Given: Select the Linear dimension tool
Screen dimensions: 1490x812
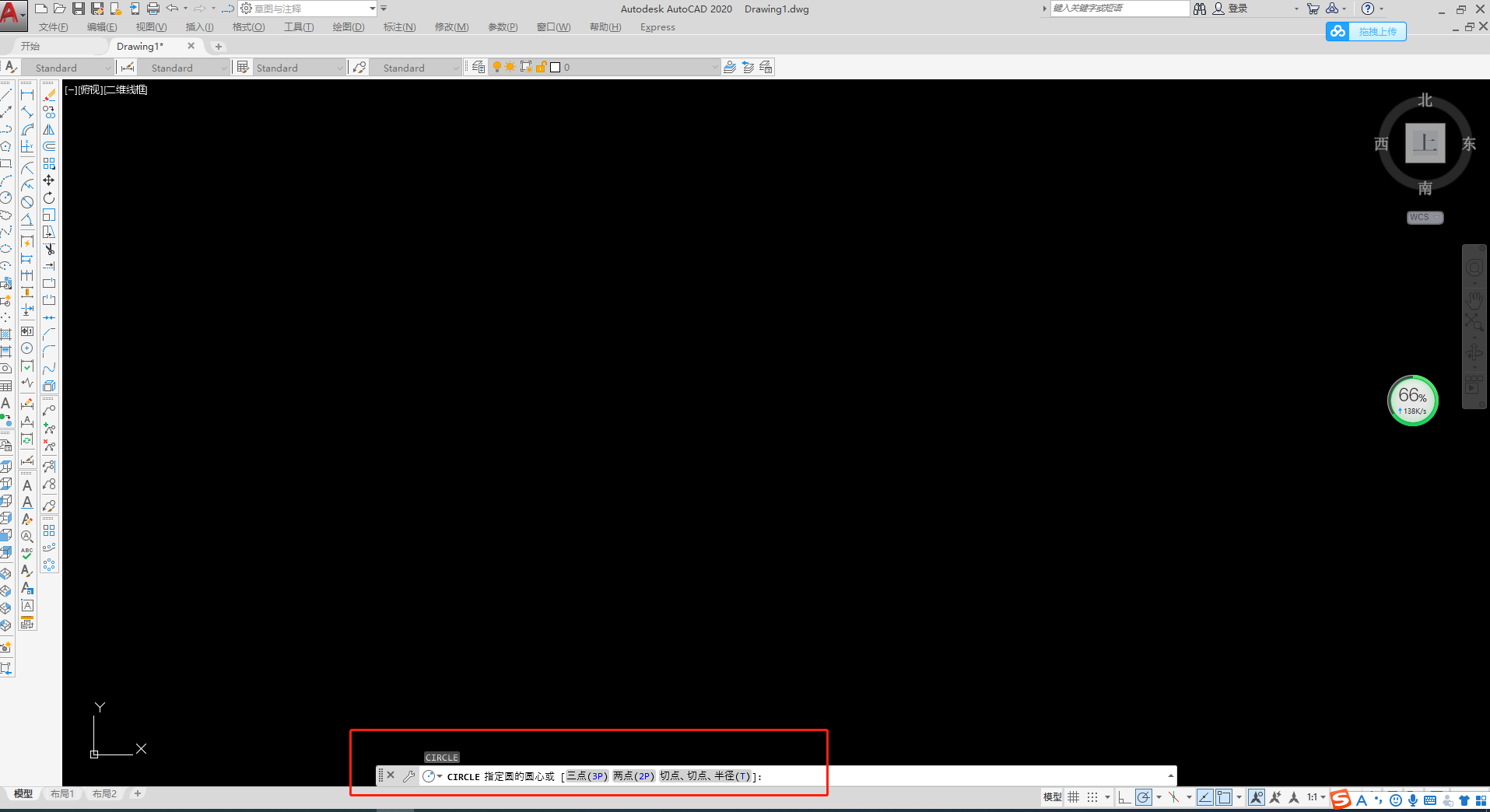Looking at the screenshot, I should click(x=27, y=95).
